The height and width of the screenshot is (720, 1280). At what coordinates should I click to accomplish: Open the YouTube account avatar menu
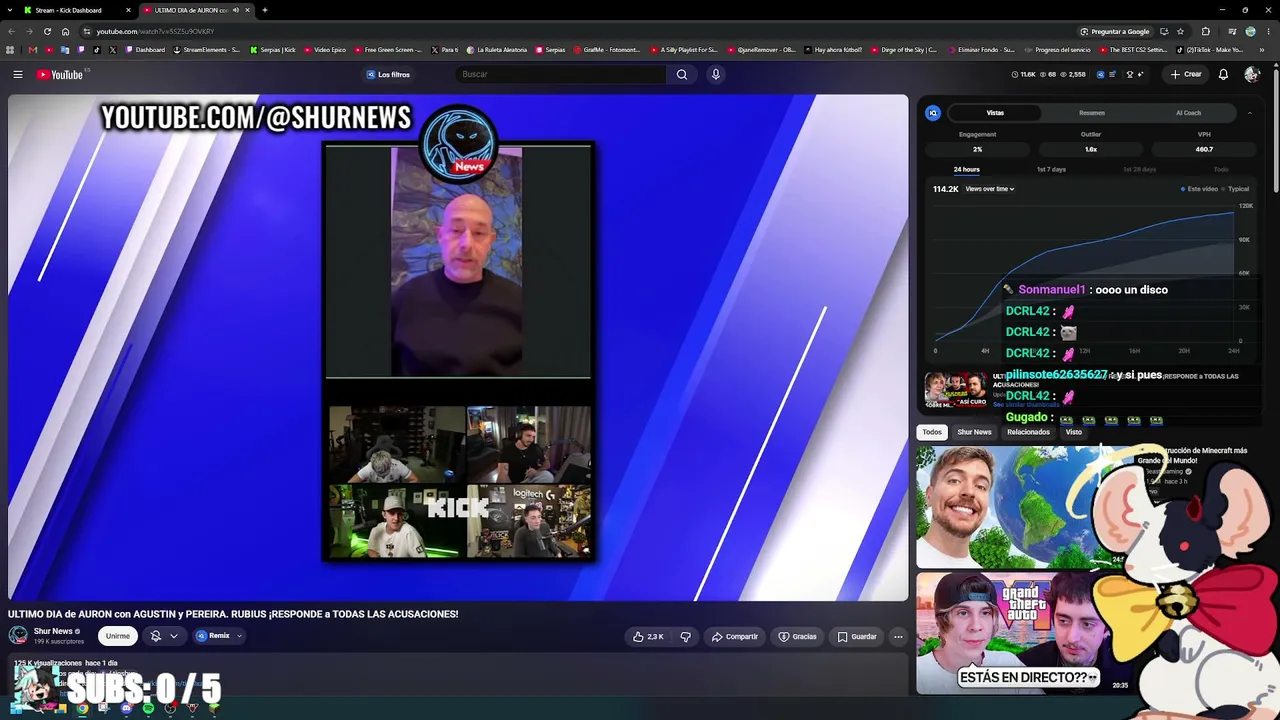(x=1251, y=74)
